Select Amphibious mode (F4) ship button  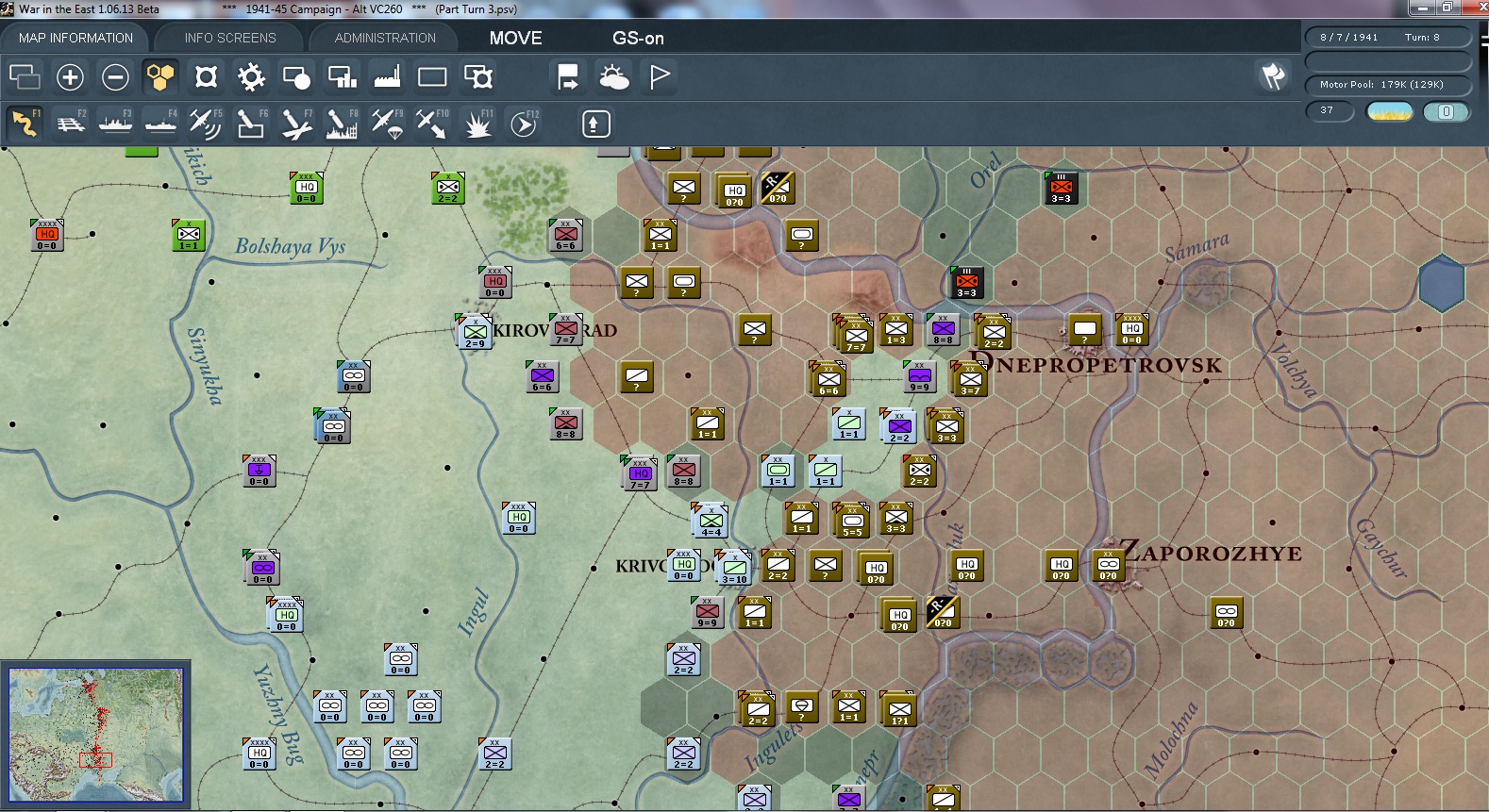[x=160, y=124]
